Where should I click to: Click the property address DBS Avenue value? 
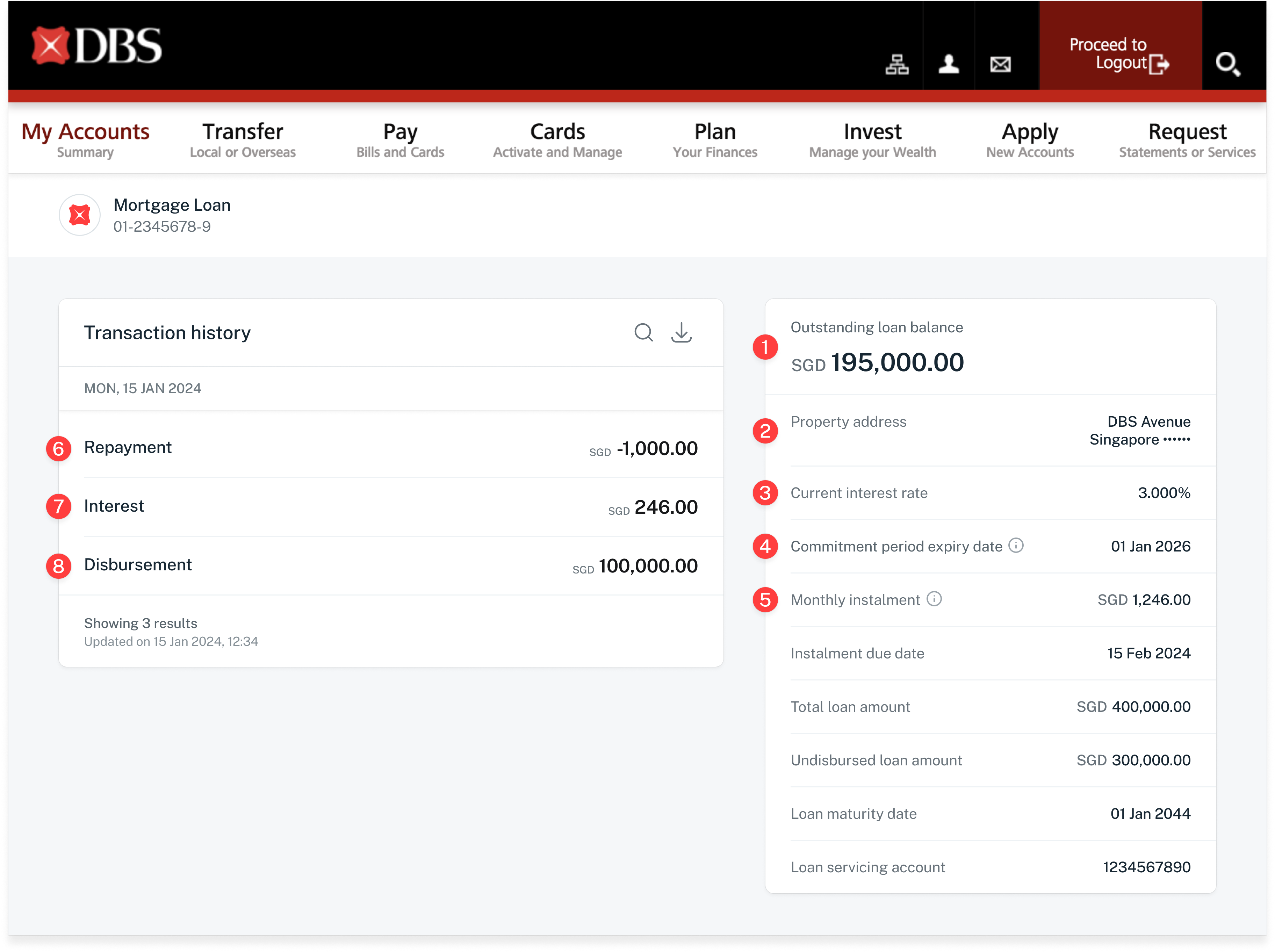tap(1140, 431)
